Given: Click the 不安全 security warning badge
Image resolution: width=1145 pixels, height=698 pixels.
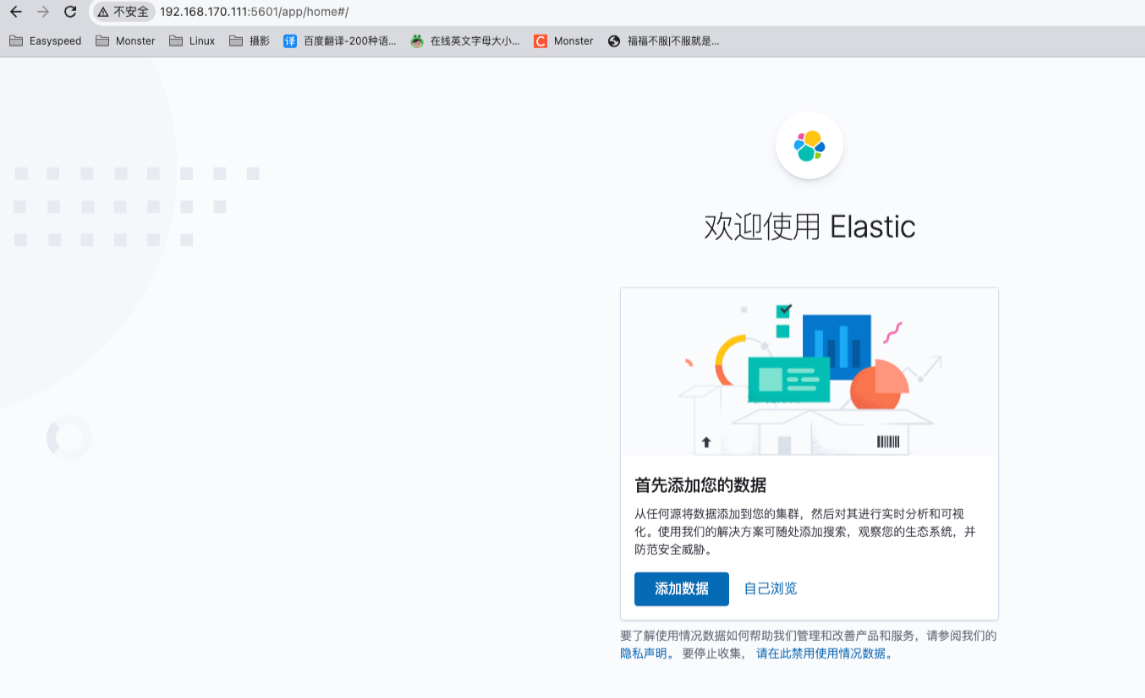Looking at the screenshot, I should (123, 12).
